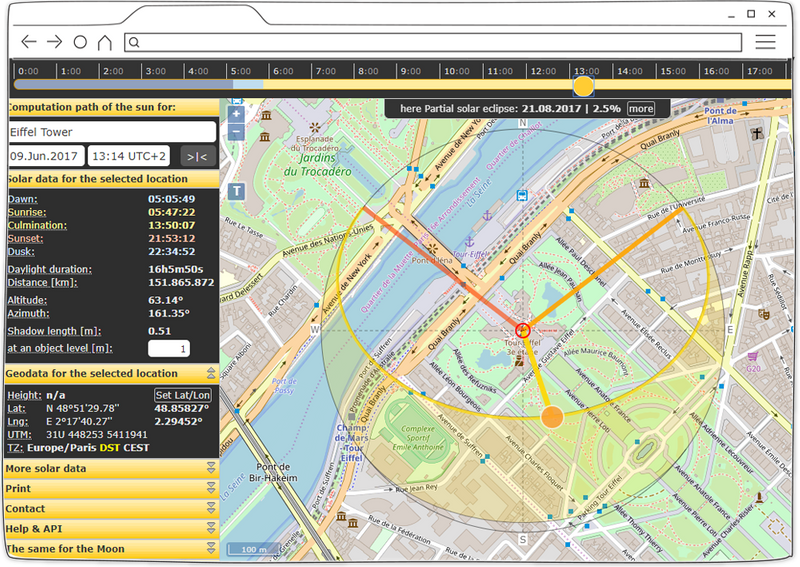
Task: Click the date field 09.Jun.2017
Action: [x=46, y=156]
